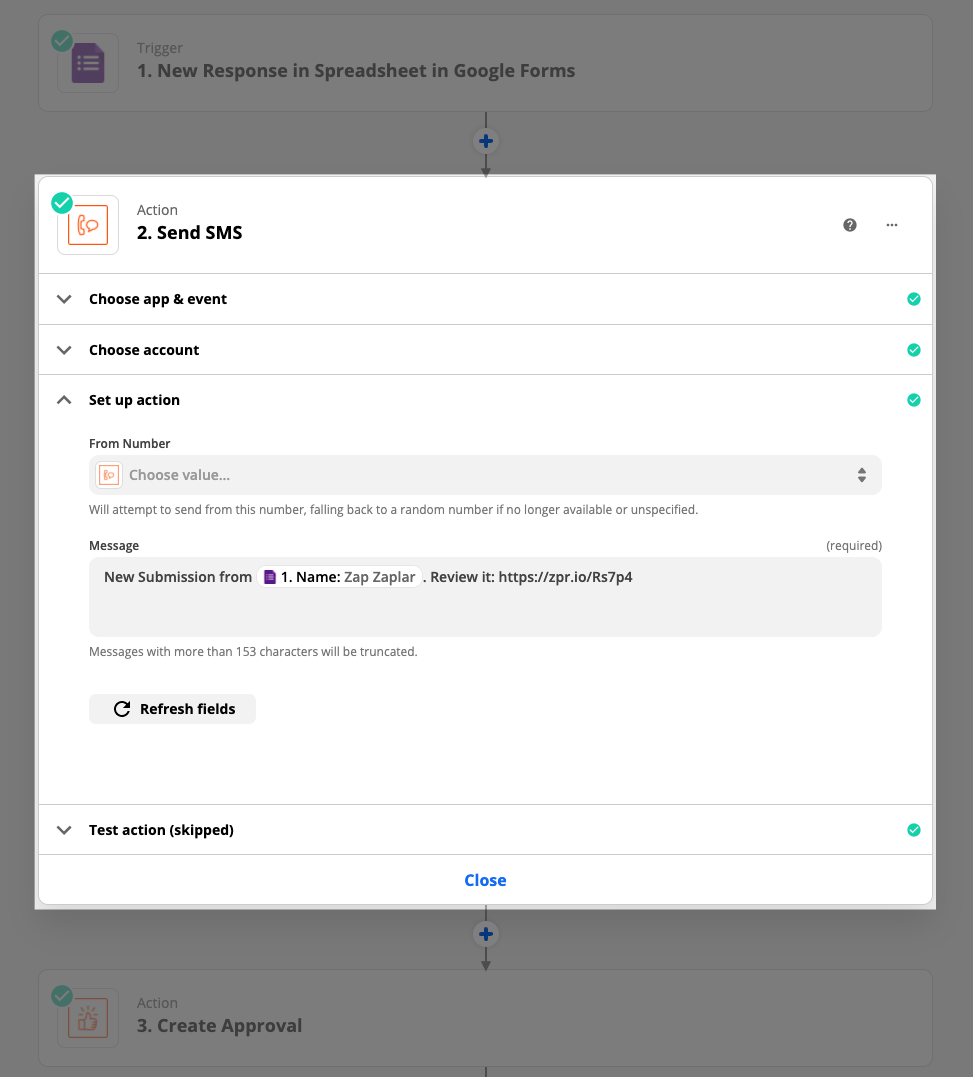Click the From Number choose value field
Viewport: 973px width, 1077px height.
[x=485, y=475]
